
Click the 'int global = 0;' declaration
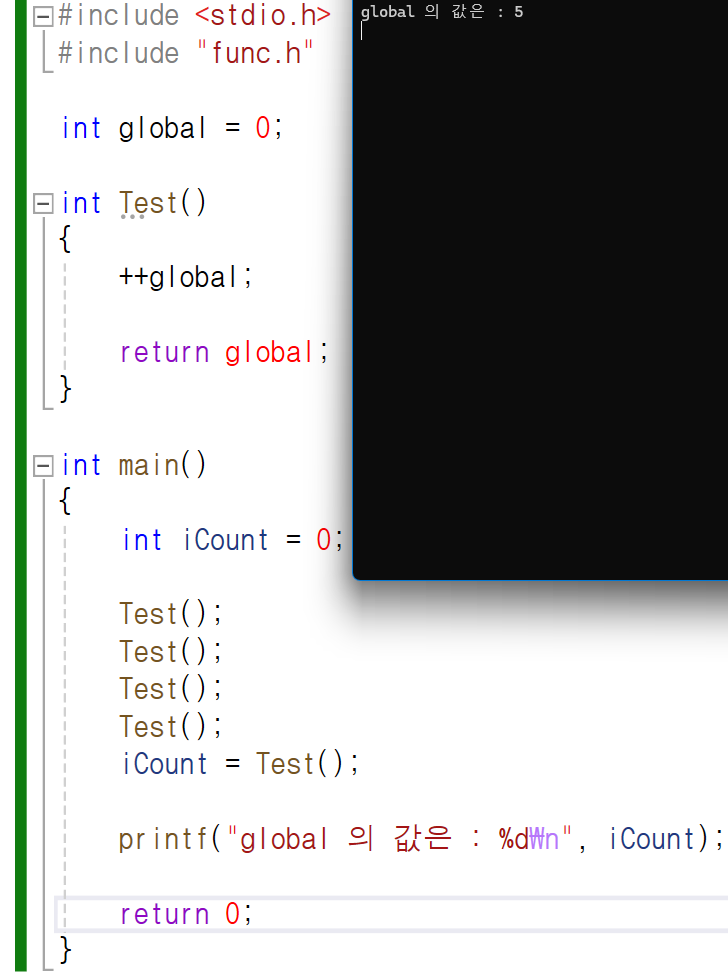[x=172, y=128]
